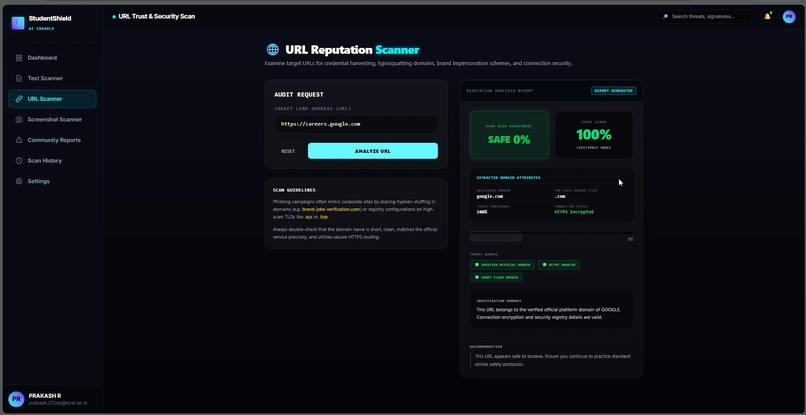Open notifications bell icon
The image size is (806, 415).
click(767, 16)
